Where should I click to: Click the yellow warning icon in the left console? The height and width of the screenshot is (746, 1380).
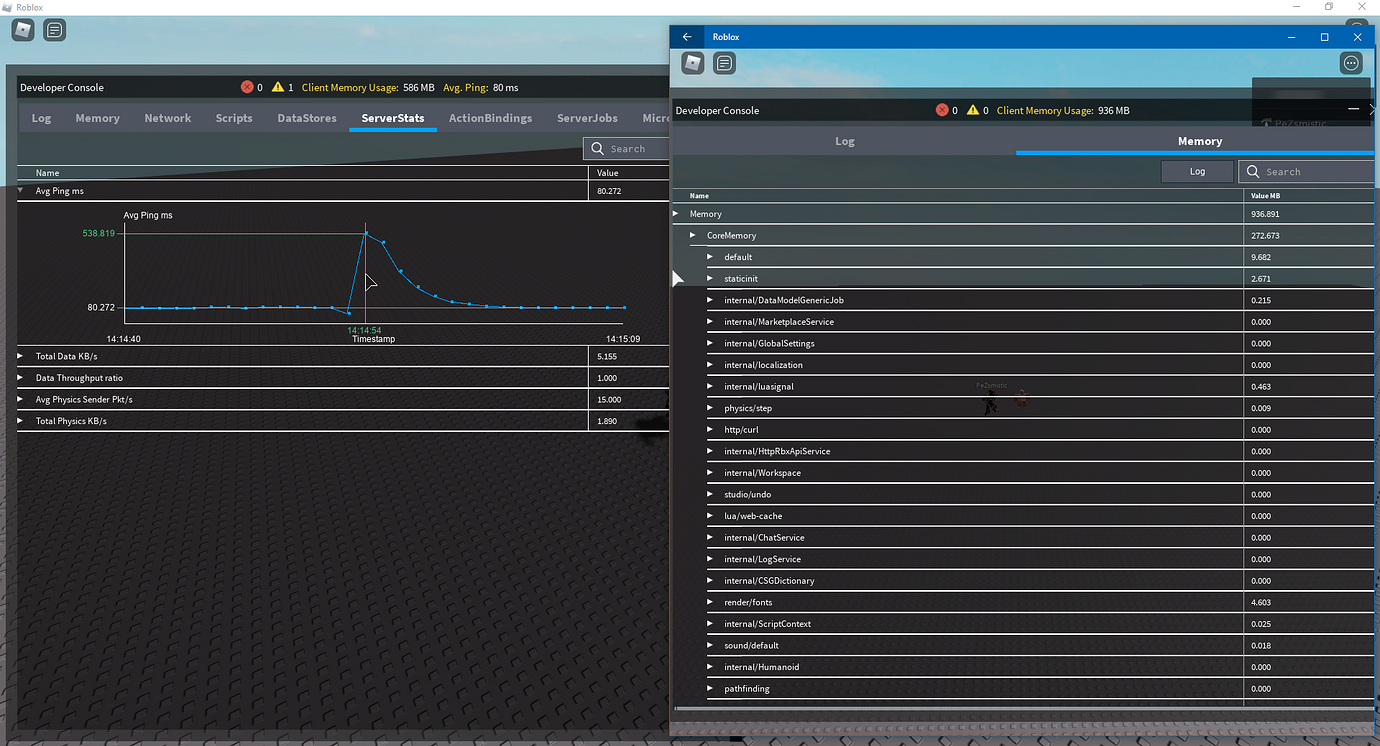pyautogui.click(x=277, y=87)
